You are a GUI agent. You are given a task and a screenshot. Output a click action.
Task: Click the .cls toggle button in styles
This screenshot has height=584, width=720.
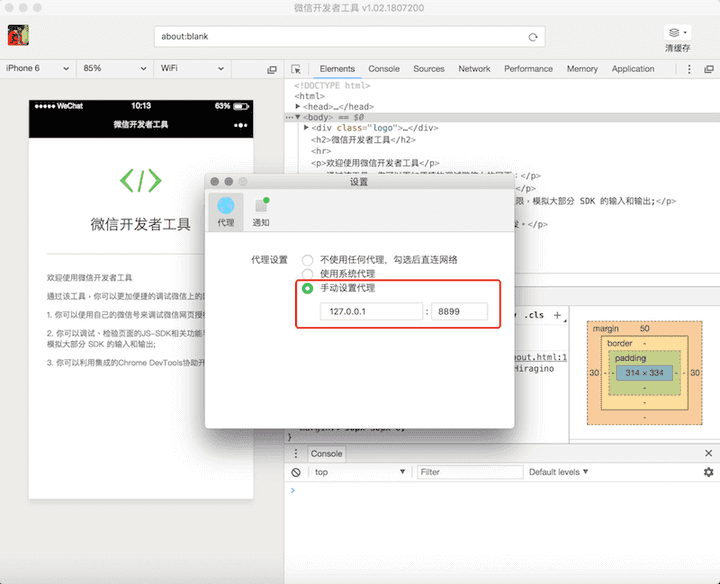(x=534, y=315)
